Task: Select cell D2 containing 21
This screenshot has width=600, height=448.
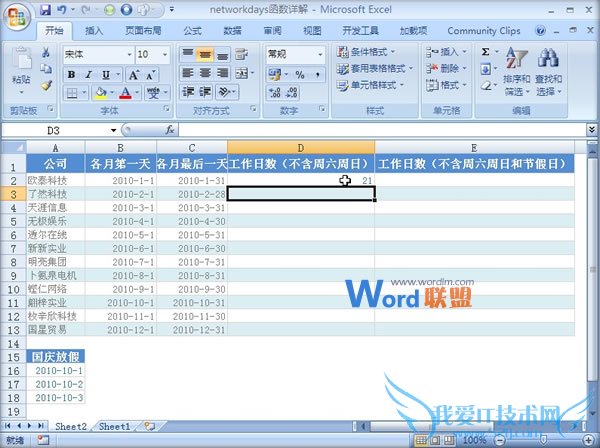Action: coord(301,180)
